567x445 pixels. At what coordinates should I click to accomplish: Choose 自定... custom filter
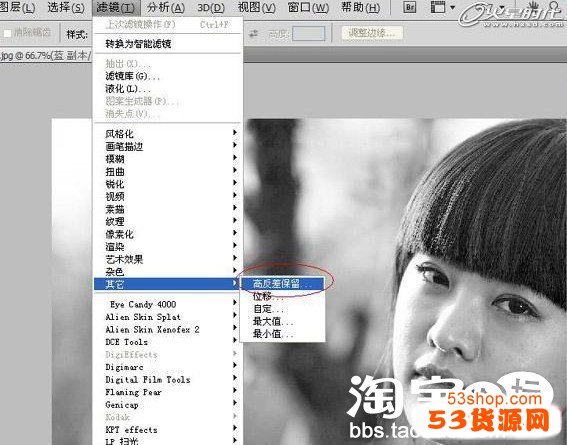coord(282,309)
